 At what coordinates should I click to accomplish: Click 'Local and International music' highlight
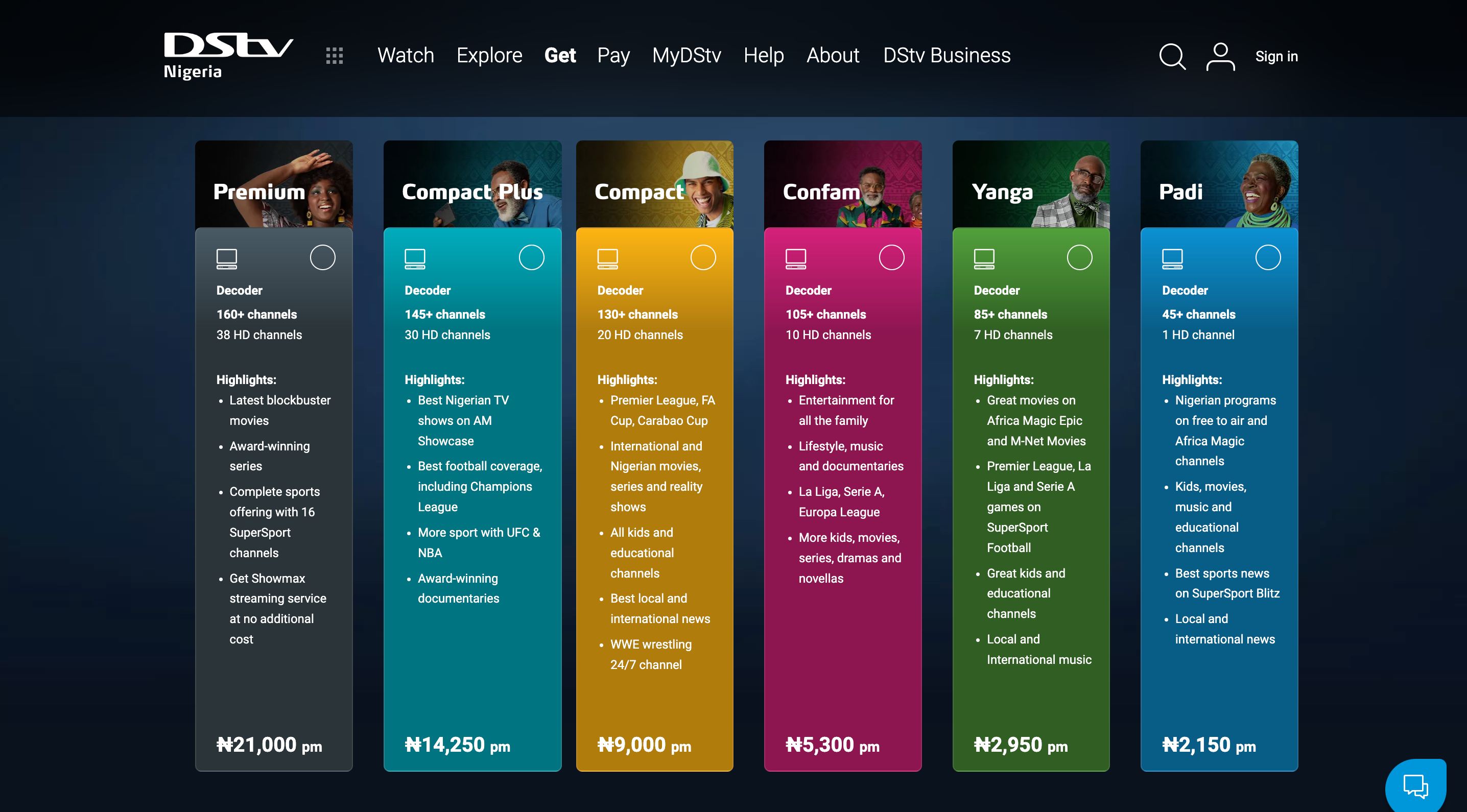(1039, 649)
